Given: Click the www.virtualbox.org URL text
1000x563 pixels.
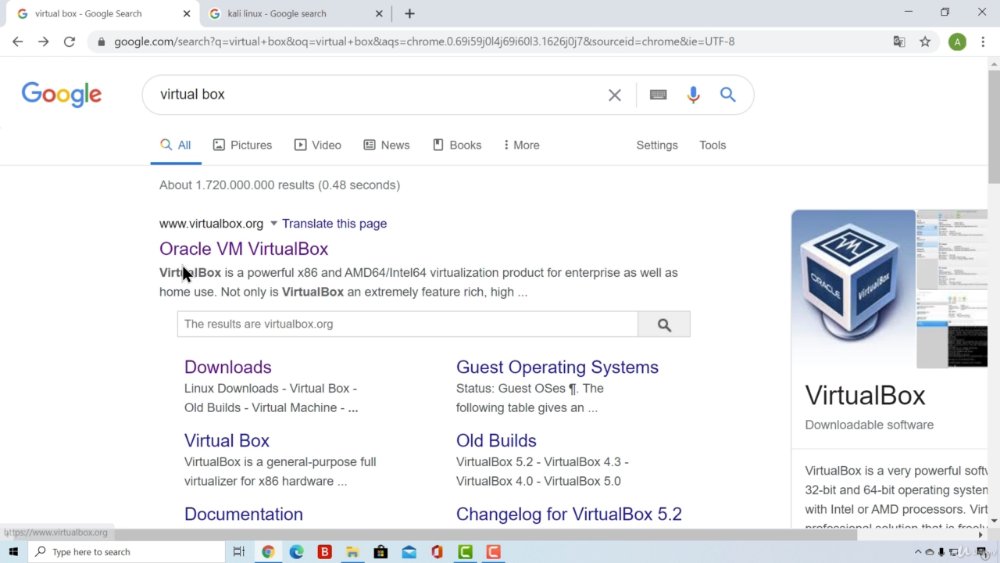Looking at the screenshot, I should tap(211, 224).
